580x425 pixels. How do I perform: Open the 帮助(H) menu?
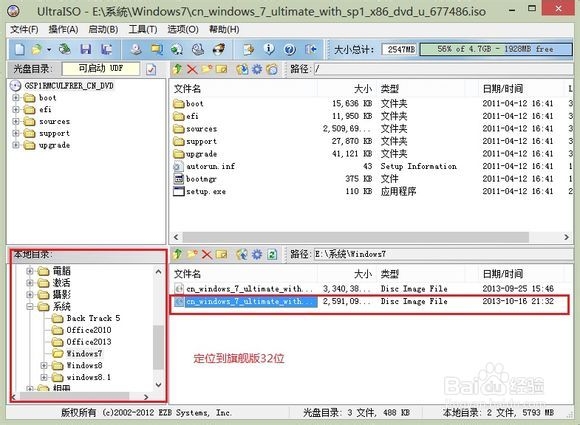[224, 29]
